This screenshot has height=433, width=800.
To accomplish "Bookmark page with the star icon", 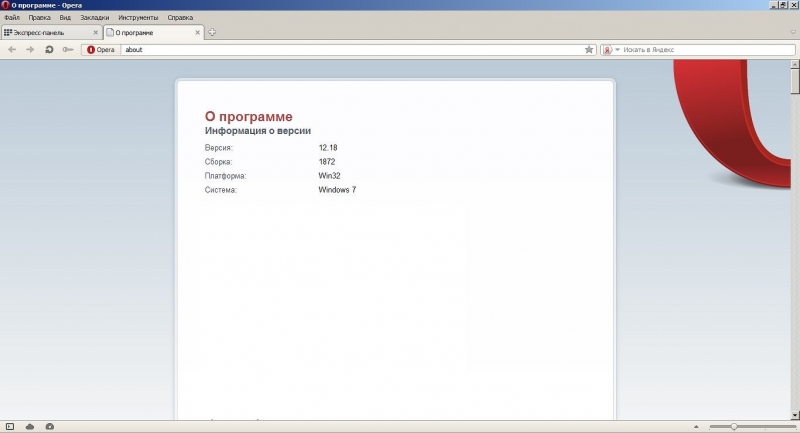I will pos(589,49).
